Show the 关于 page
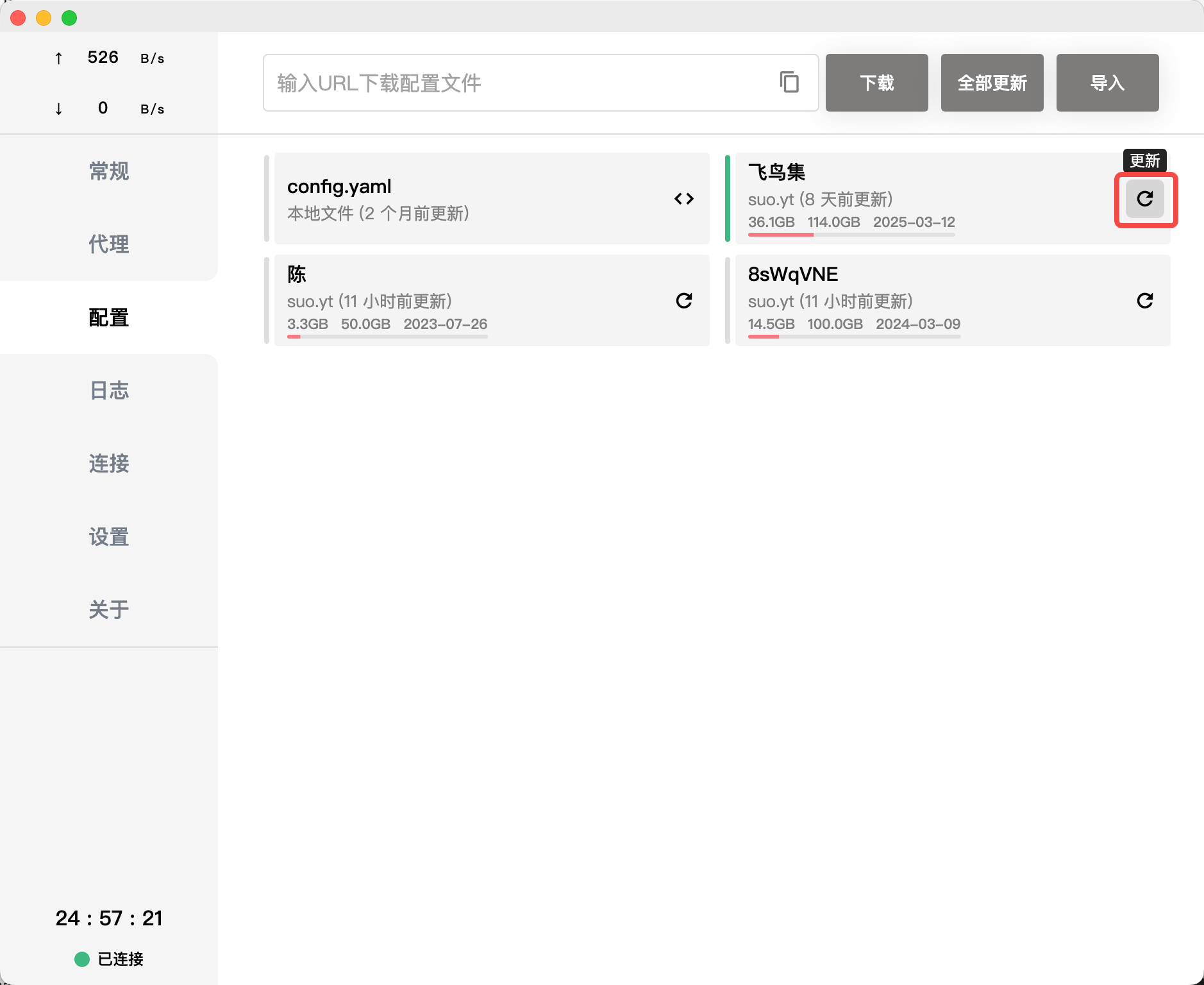 pyautogui.click(x=109, y=610)
